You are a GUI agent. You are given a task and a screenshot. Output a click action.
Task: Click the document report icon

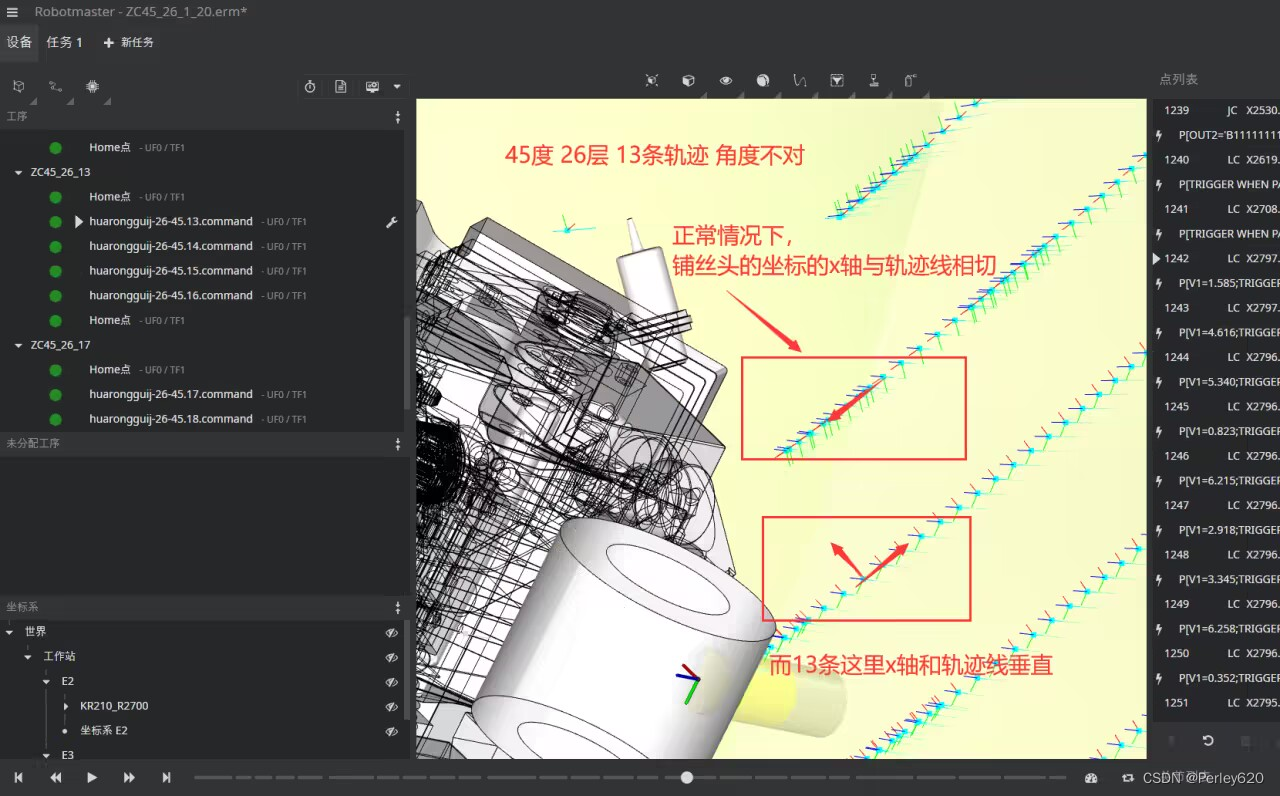pyautogui.click(x=341, y=87)
